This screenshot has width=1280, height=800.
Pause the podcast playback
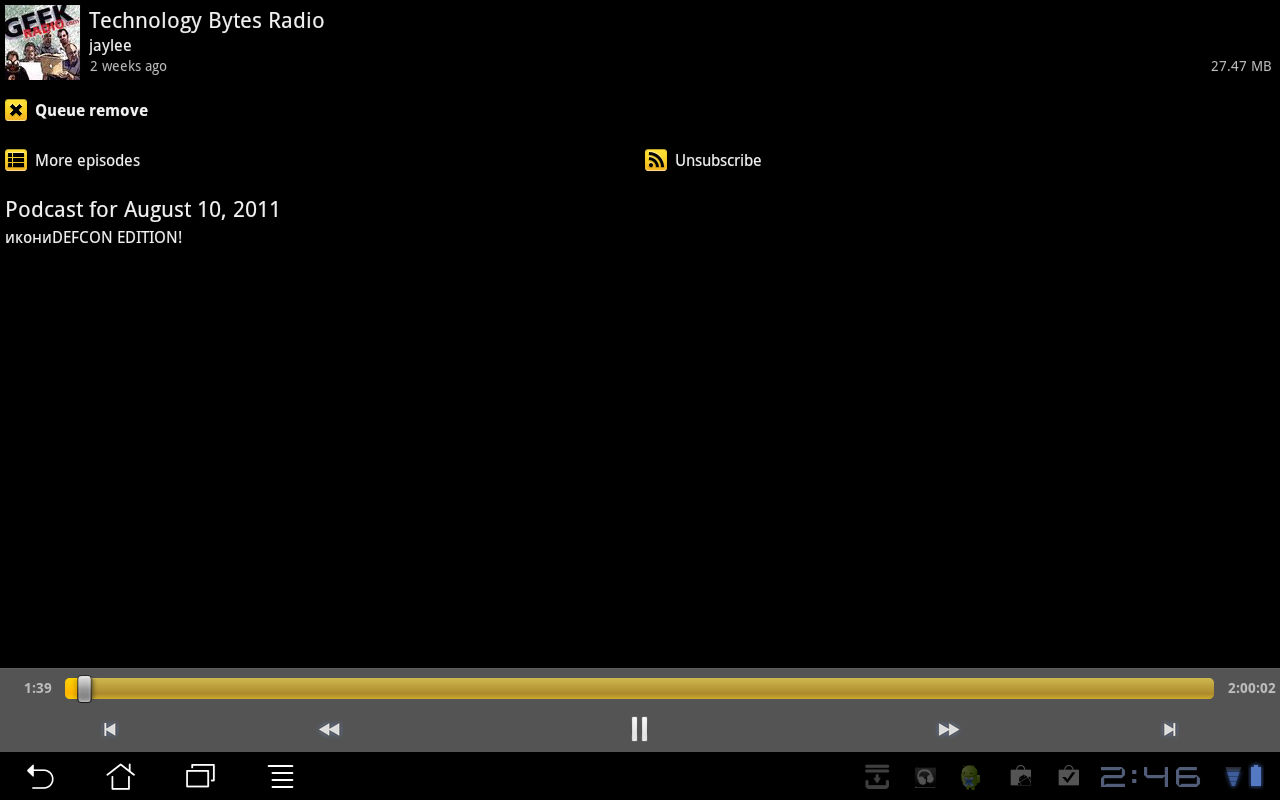(639, 729)
